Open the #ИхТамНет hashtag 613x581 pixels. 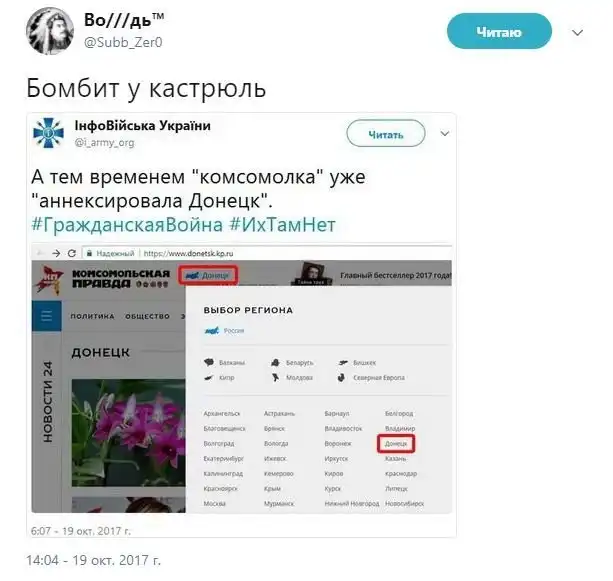282,225
